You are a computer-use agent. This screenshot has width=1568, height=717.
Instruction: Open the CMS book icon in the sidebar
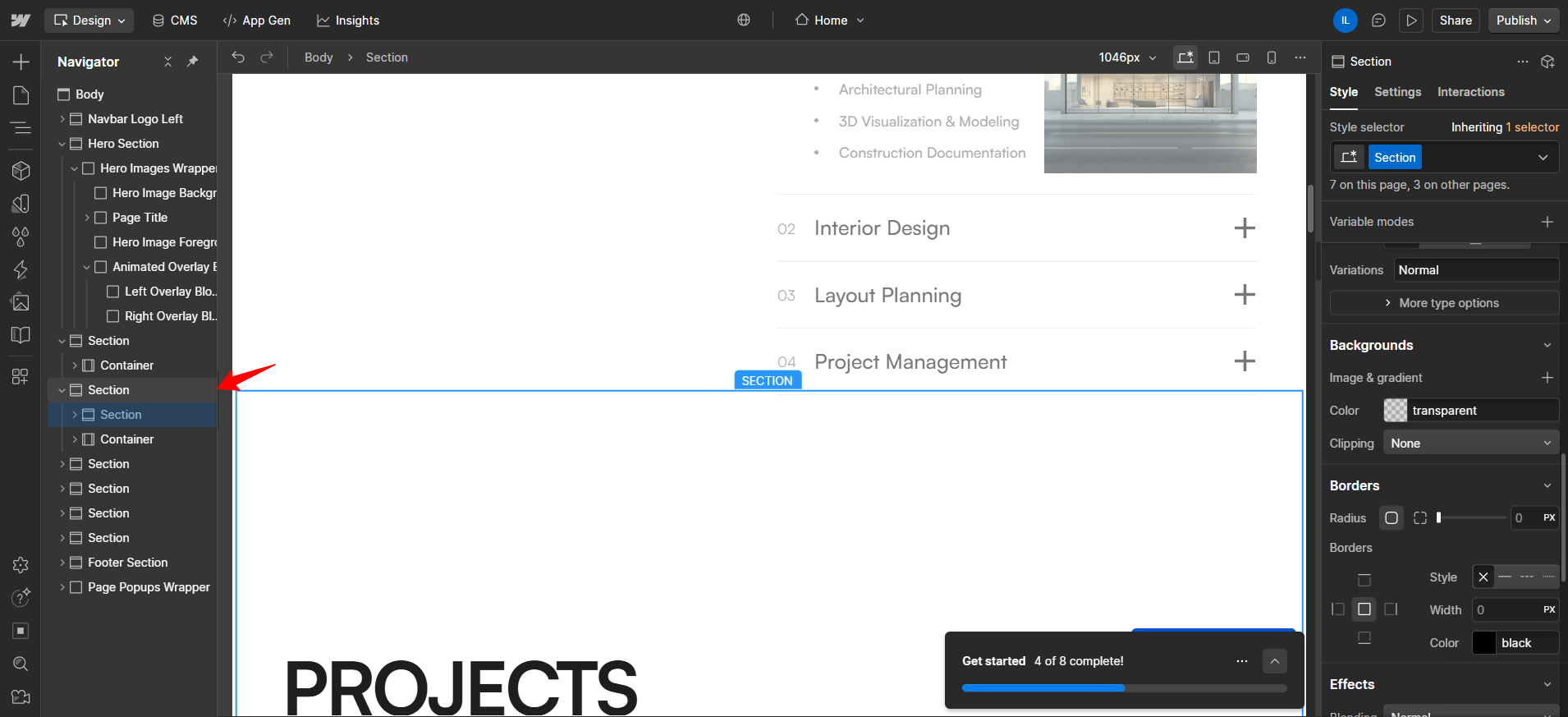coord(21,335)
